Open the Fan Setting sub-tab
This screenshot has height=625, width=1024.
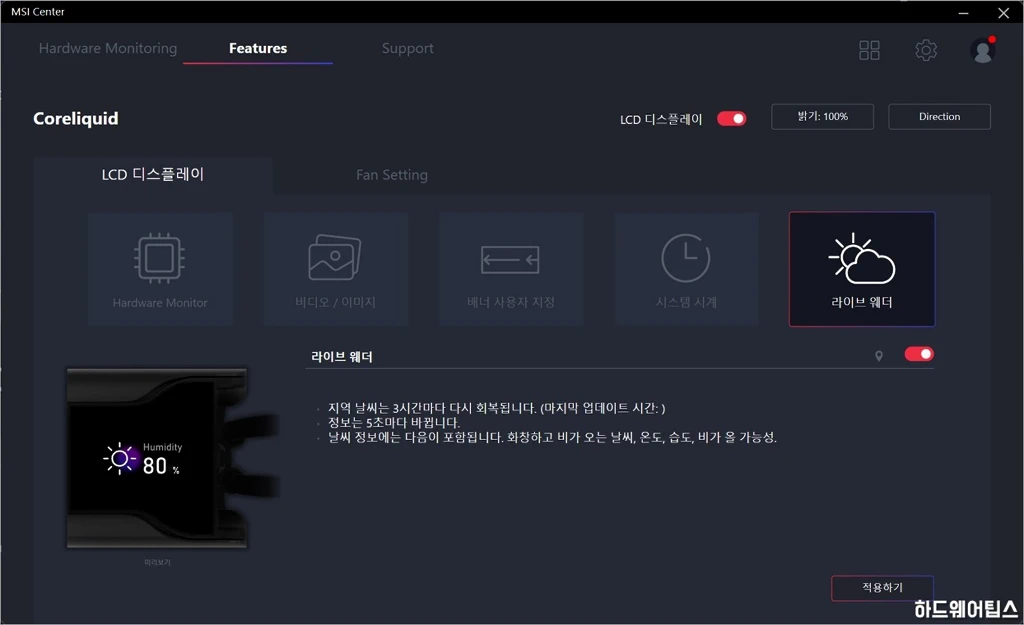pyautogui.click(x=392, y=175)
